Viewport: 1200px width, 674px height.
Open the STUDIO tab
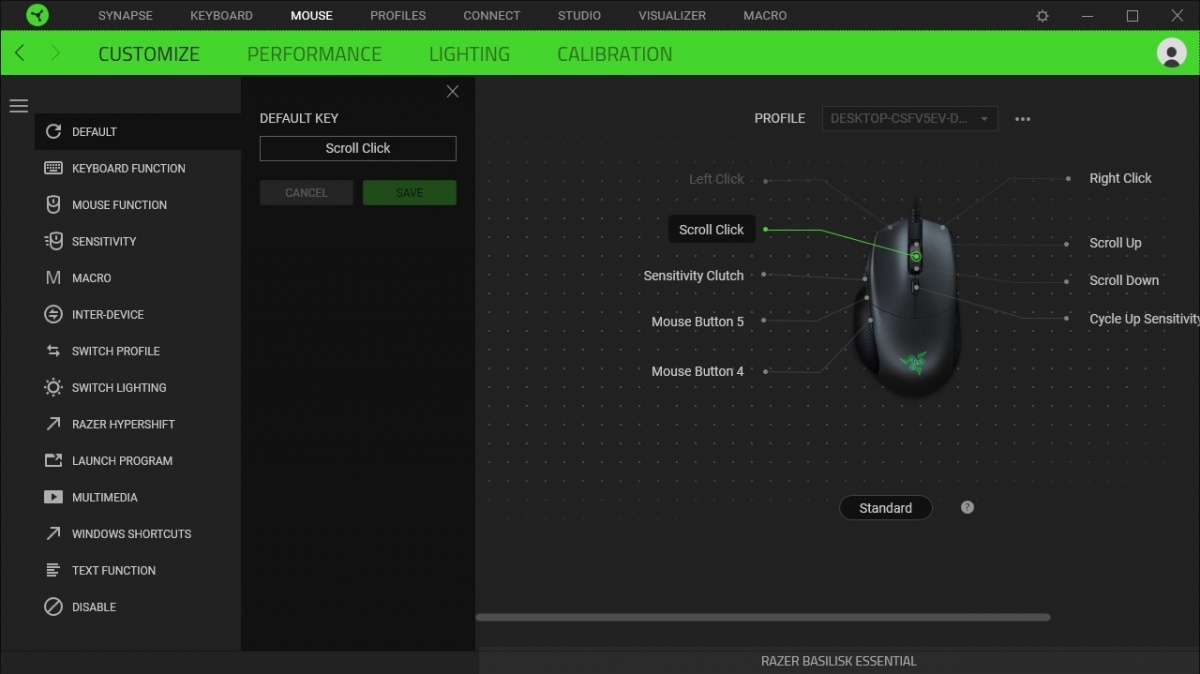pyautogui.click(x=579, y=16)
